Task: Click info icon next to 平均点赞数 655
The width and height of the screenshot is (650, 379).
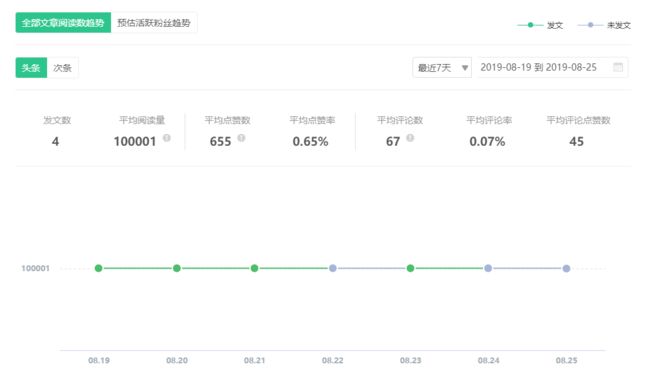Action: tap(241, 138)
